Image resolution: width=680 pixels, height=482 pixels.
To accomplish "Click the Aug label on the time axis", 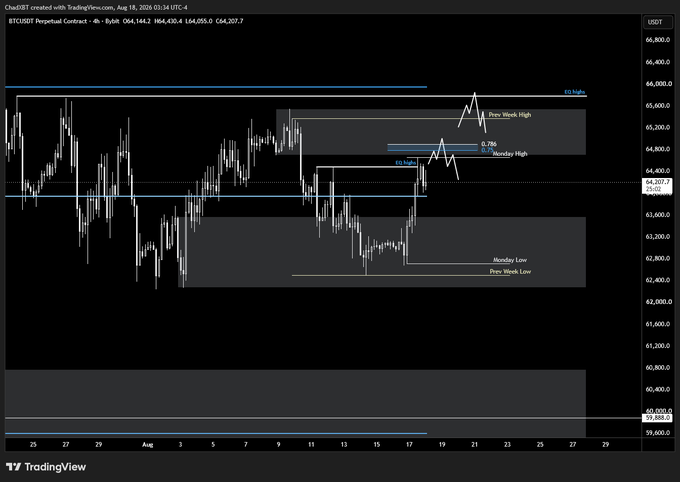I will coord(147,444).
